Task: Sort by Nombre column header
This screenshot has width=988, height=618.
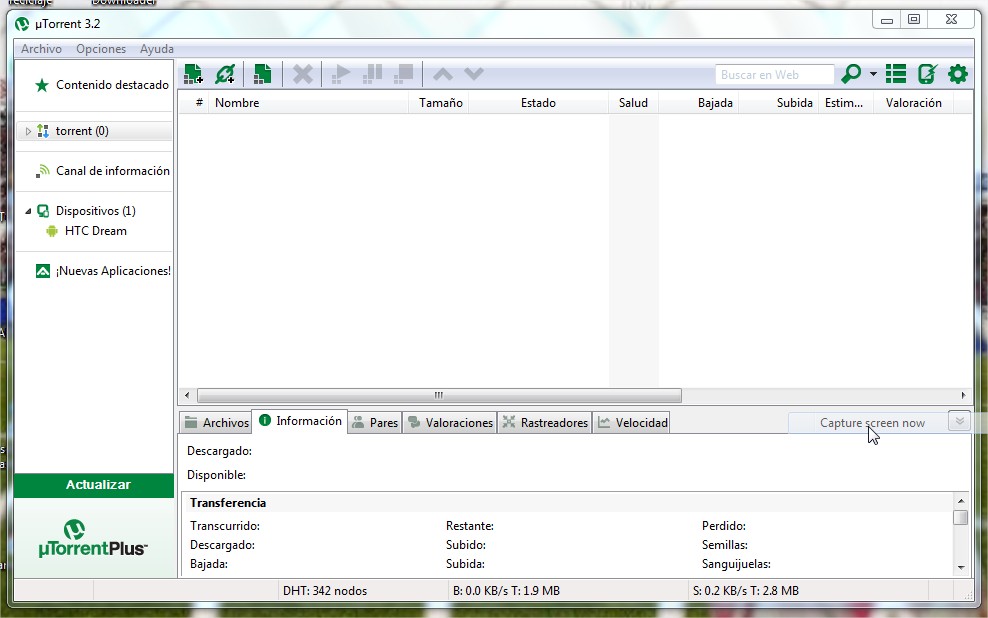Action: [x=309, y=103]
